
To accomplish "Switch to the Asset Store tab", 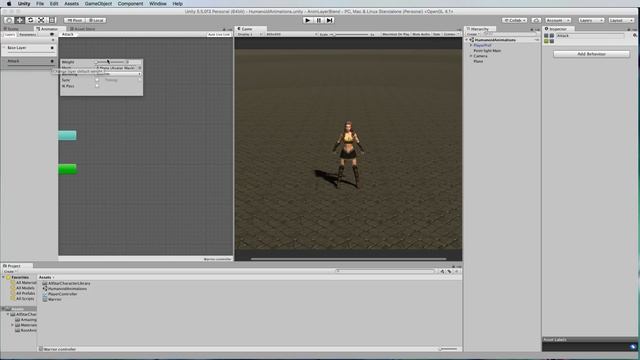I will point(83,29).
